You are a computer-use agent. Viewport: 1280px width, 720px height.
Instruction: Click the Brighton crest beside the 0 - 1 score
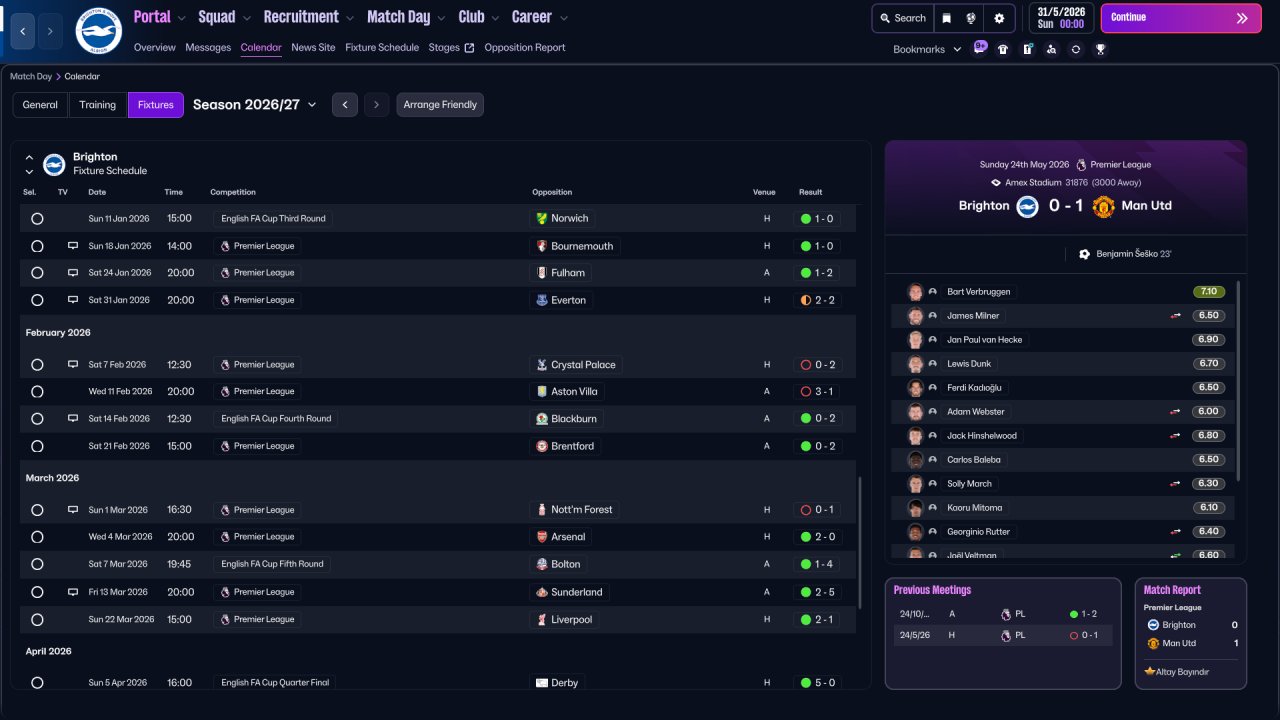click(x=1028, y=206)
